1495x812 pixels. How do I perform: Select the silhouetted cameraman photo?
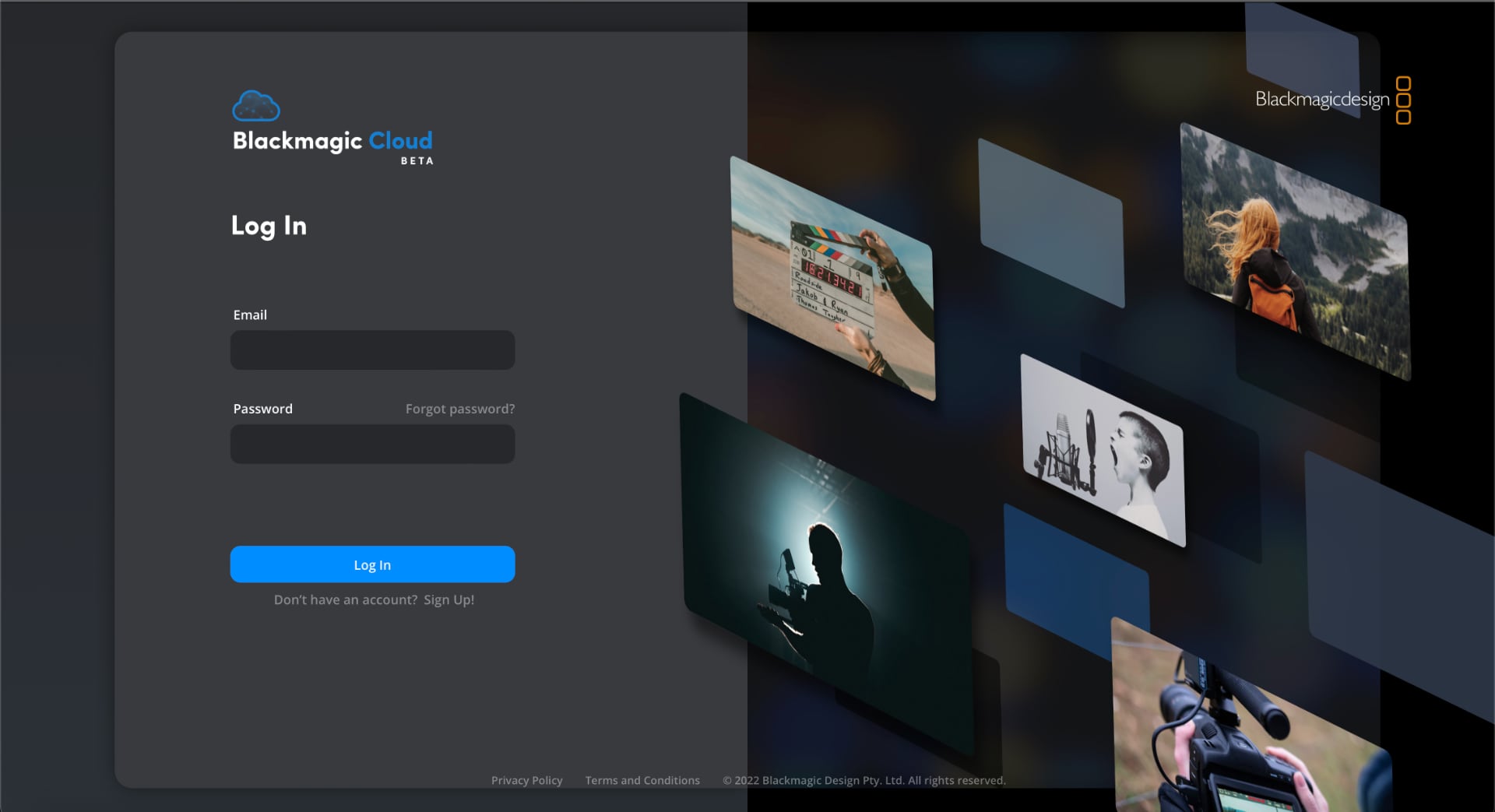coord(827,574)
